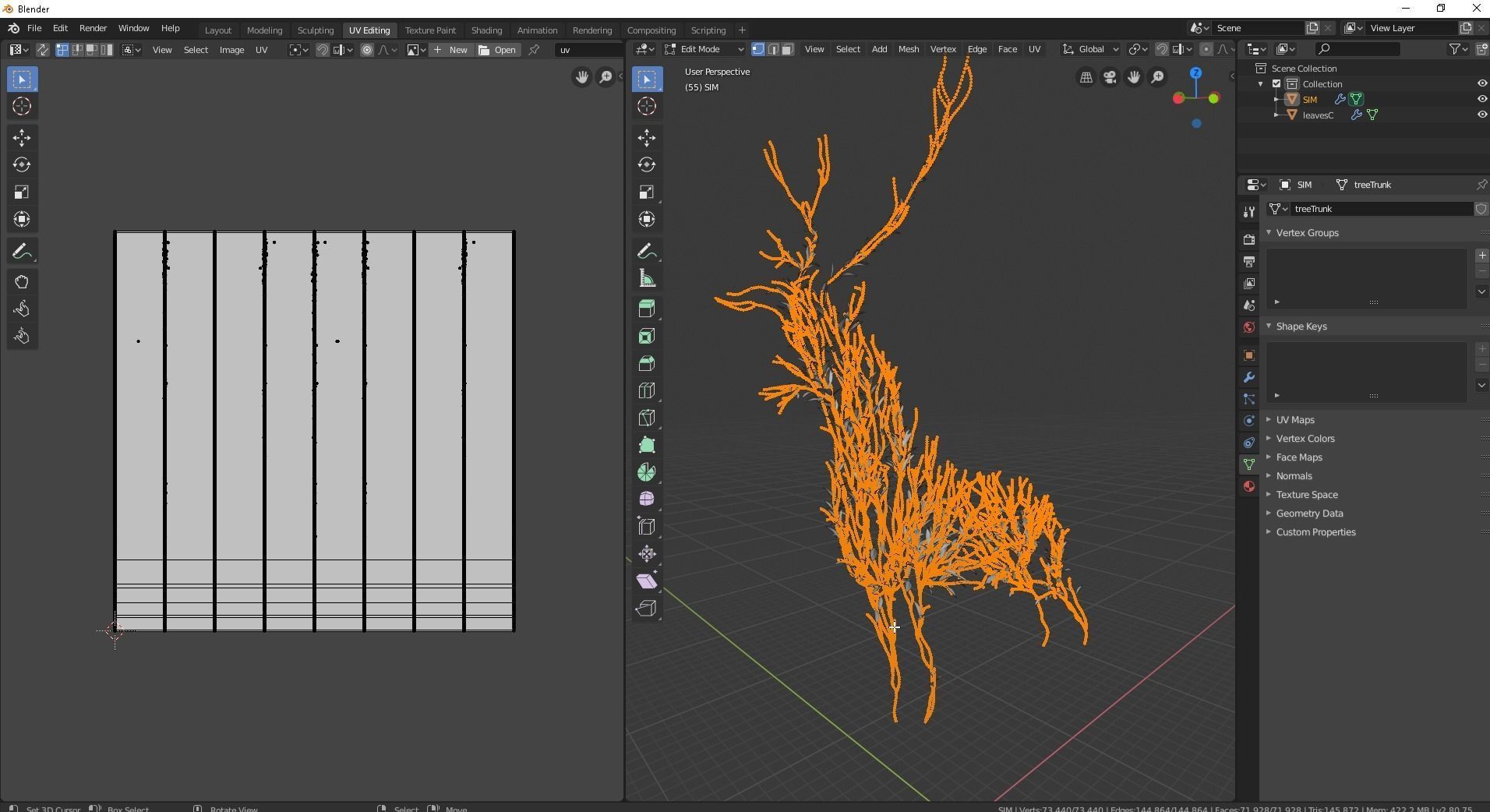Hide the SIM object in outliner
This screenshot has width=1490, height=812.
pos(1482,99)
